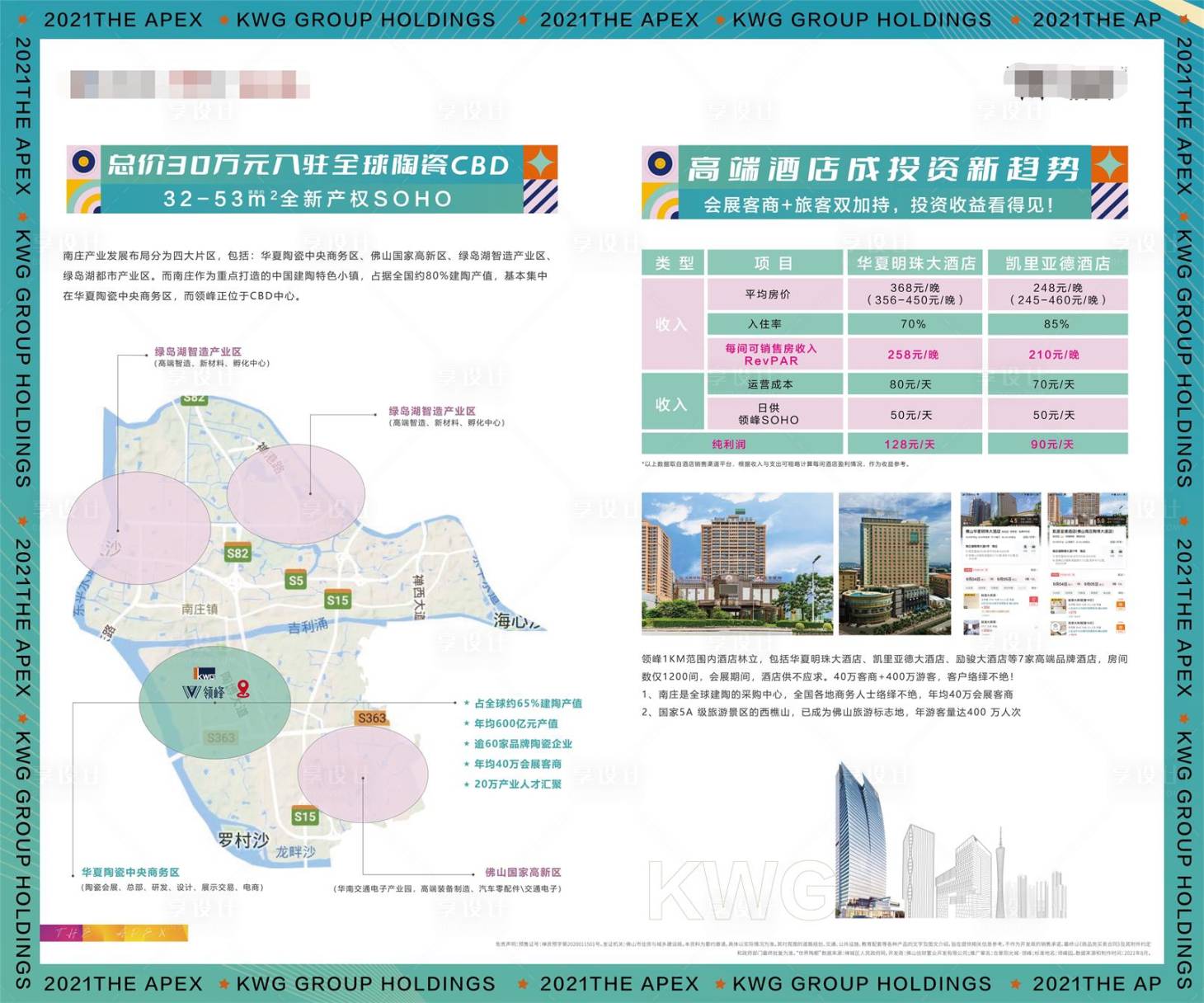
Task: Click the RevPAR row label
Action: coord(774,354)
